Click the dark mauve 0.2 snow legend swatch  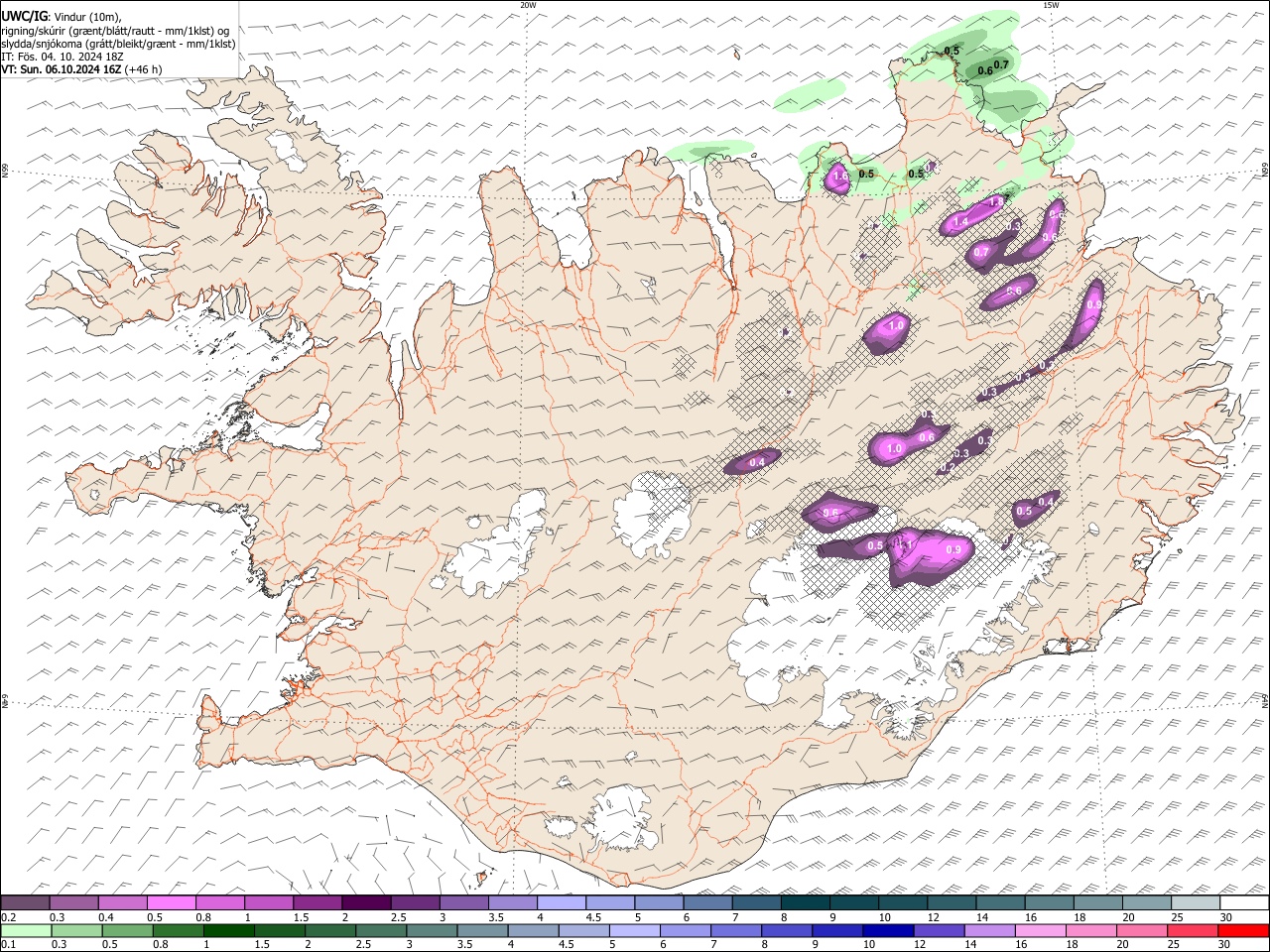click(x=25, y=903)
